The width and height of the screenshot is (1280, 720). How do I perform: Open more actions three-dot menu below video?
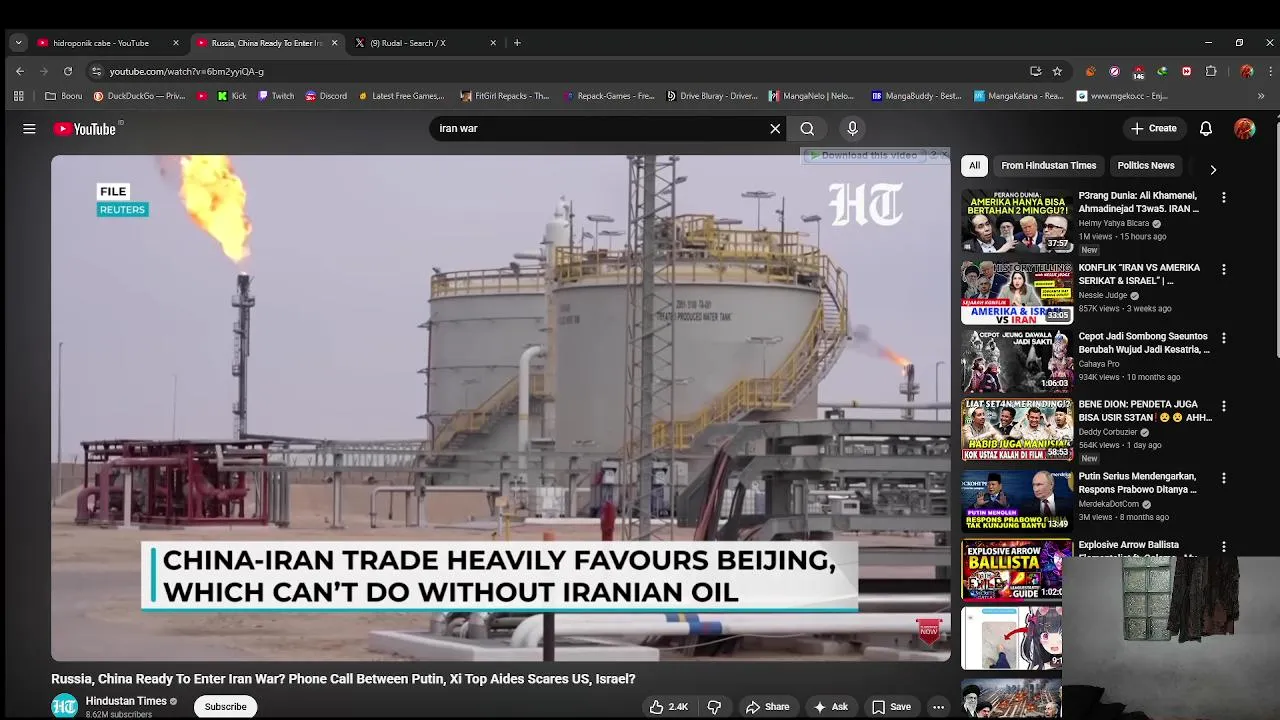pyautogui.click(x=938, y=706)
